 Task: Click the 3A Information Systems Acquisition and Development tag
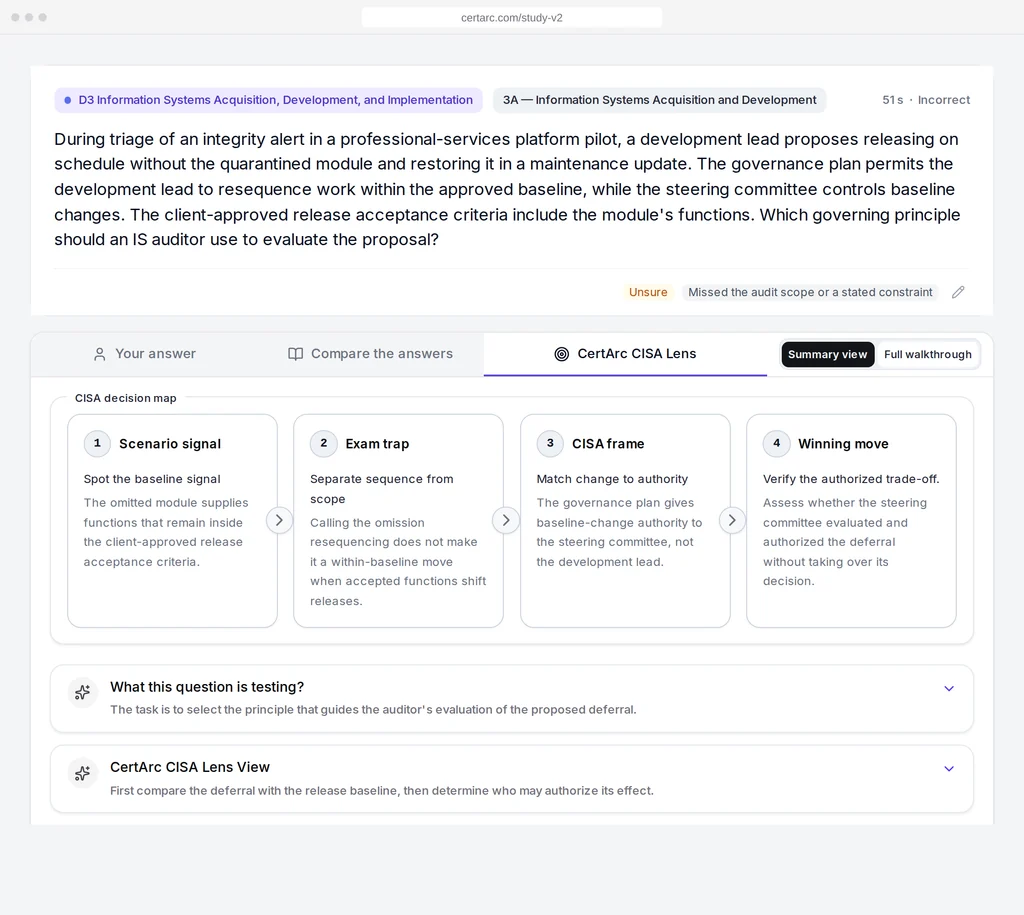pyautogui.click(x=659, y=100)
